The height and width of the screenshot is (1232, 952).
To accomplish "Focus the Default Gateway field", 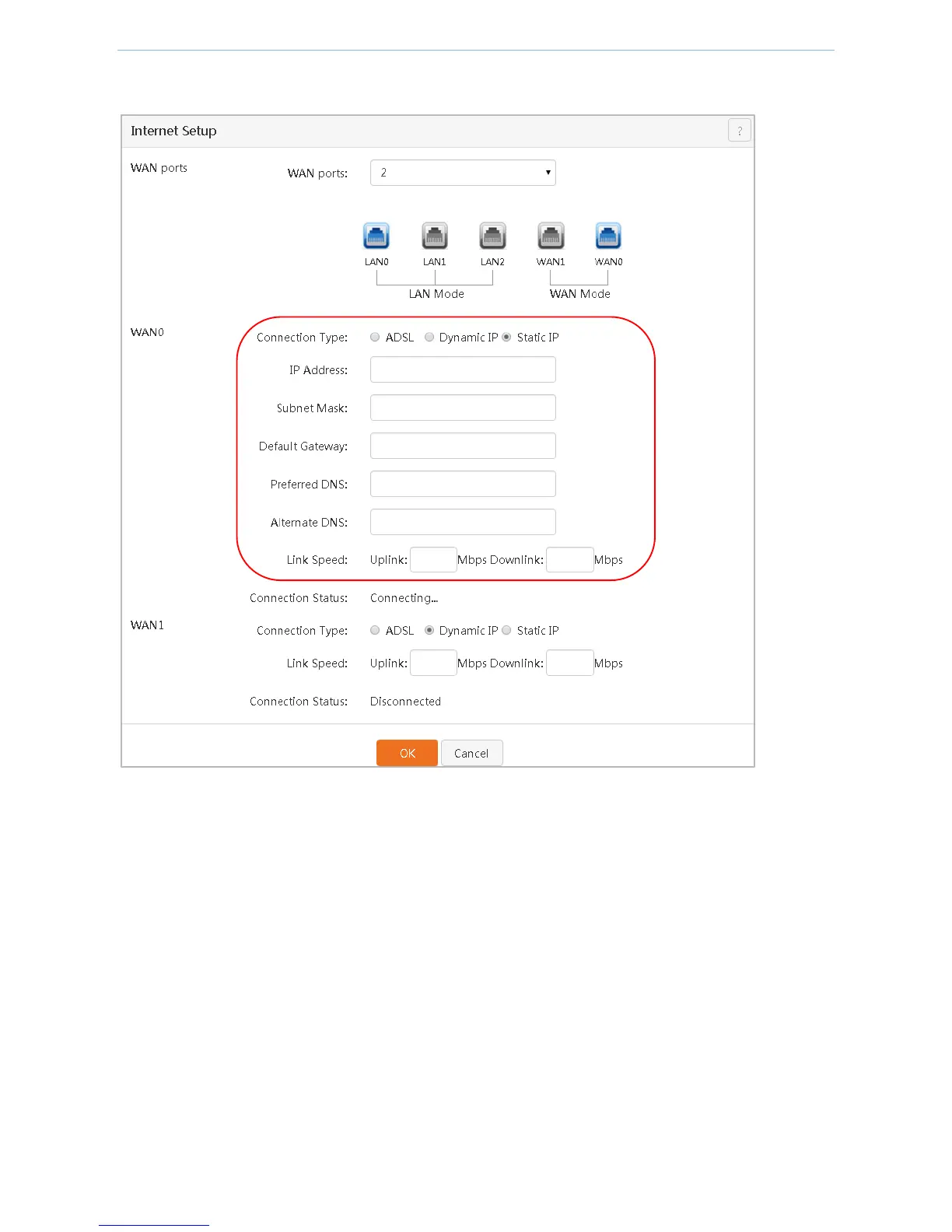I will tap(463, 446).
